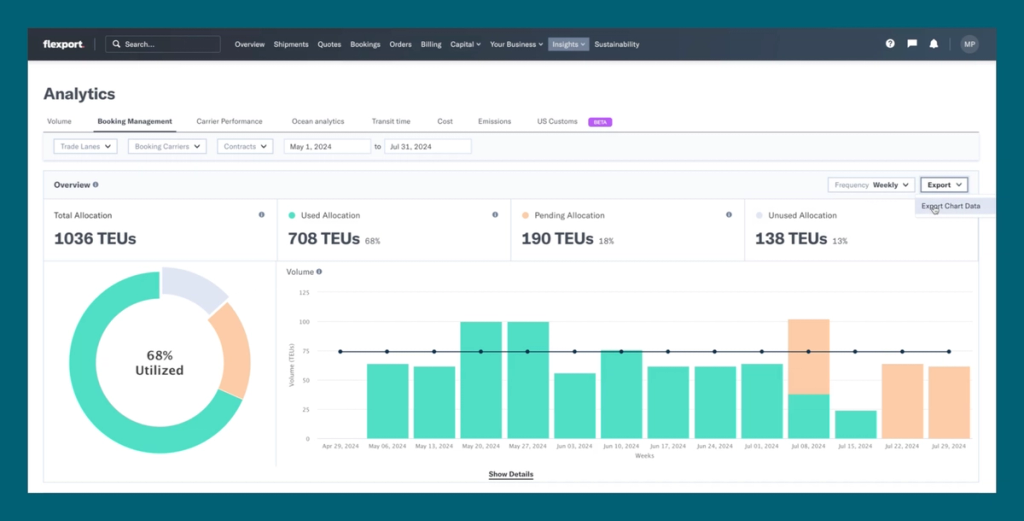Click the Flexport logo

(x=63, y=44)
